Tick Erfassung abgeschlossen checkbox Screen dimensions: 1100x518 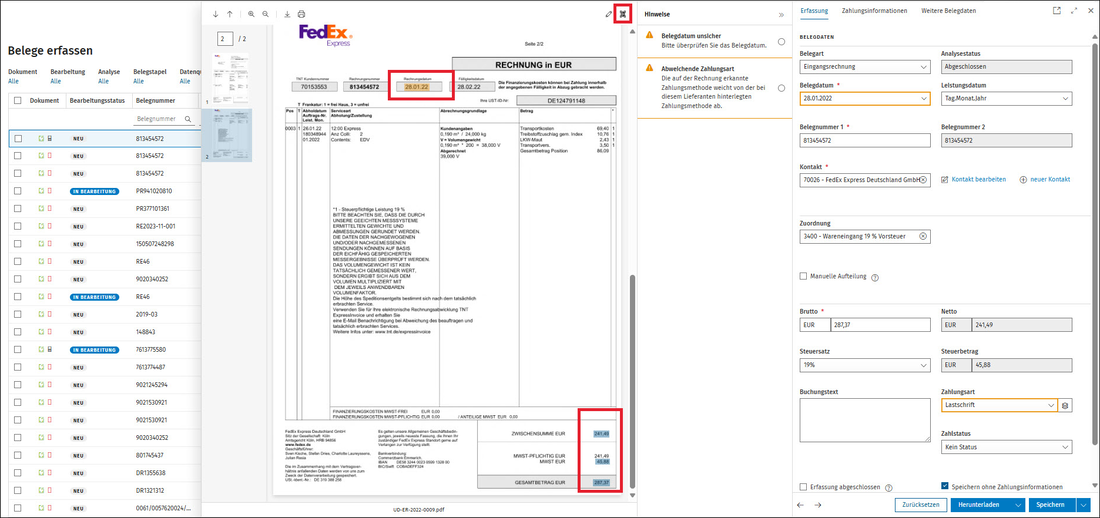pyautogui.click(x=803, y=486)
